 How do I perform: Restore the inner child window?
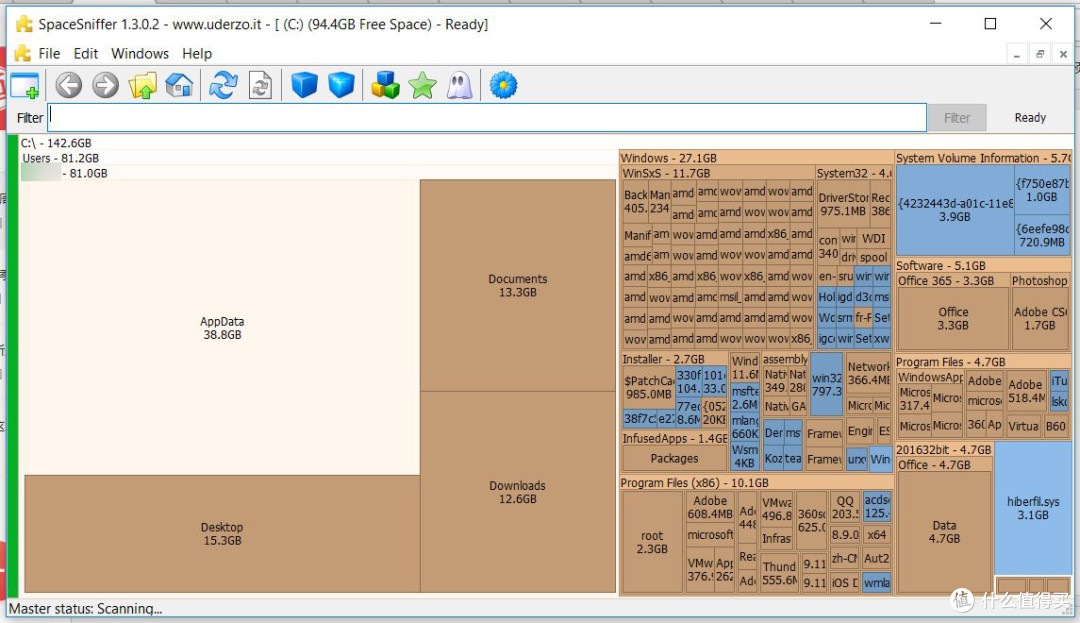pos(1040,54)
